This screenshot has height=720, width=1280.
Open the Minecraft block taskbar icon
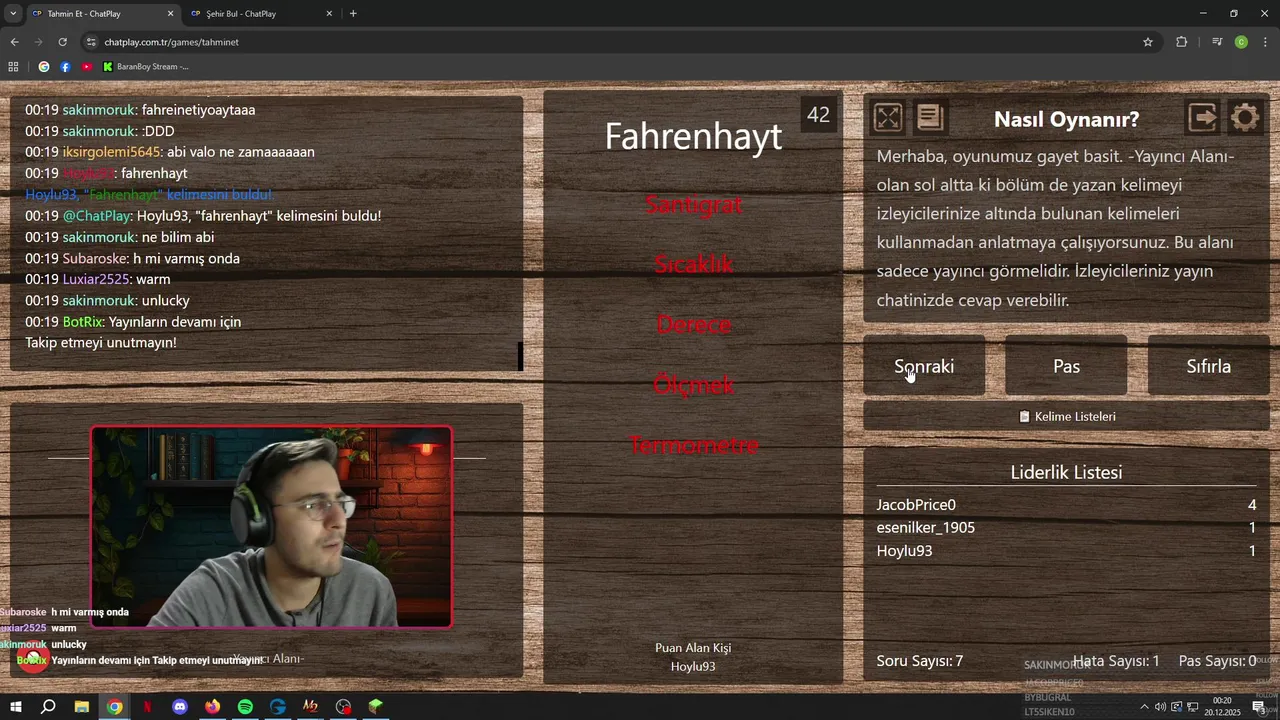(375, 707)
